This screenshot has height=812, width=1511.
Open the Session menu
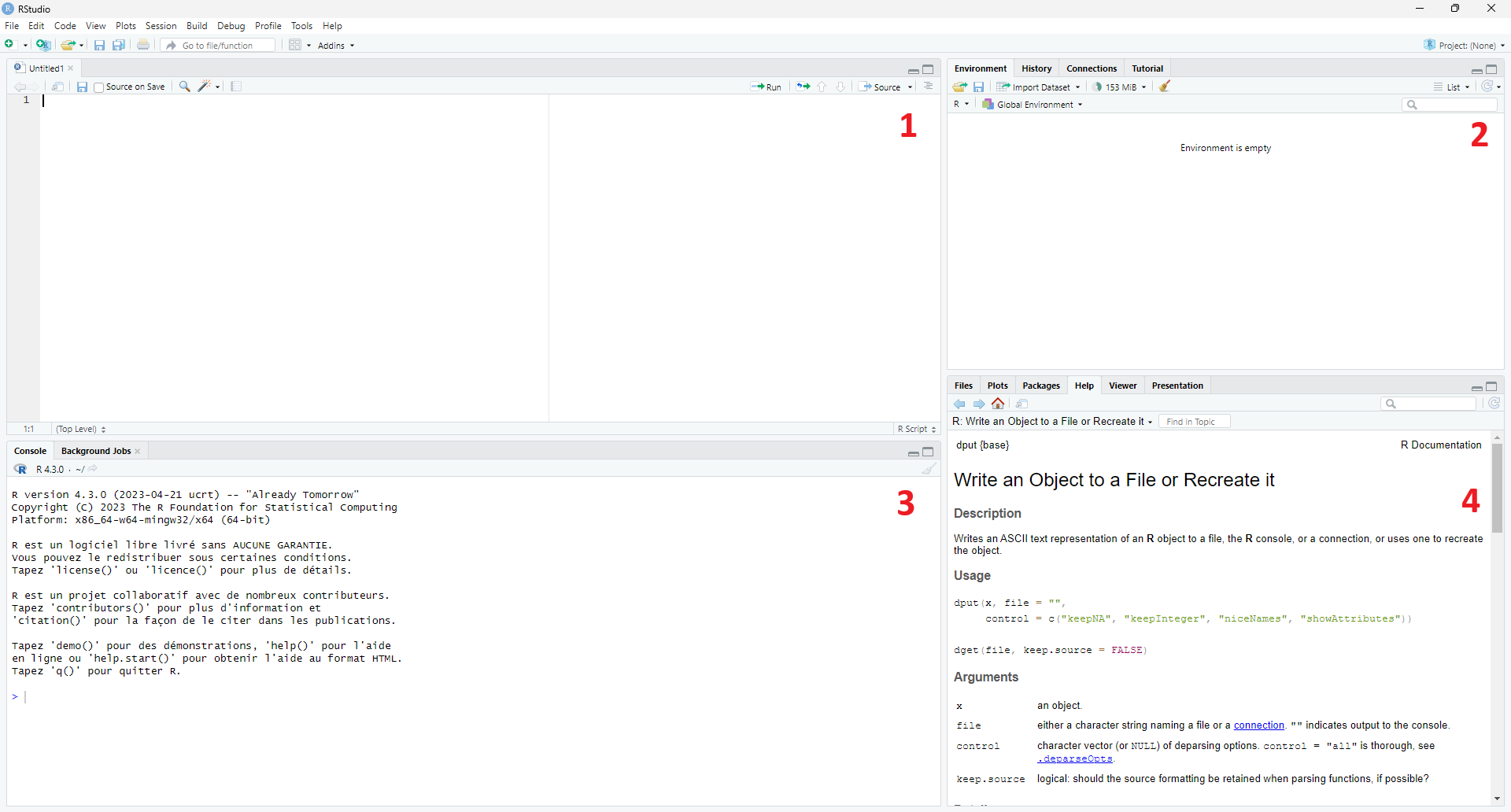[161, 26]
